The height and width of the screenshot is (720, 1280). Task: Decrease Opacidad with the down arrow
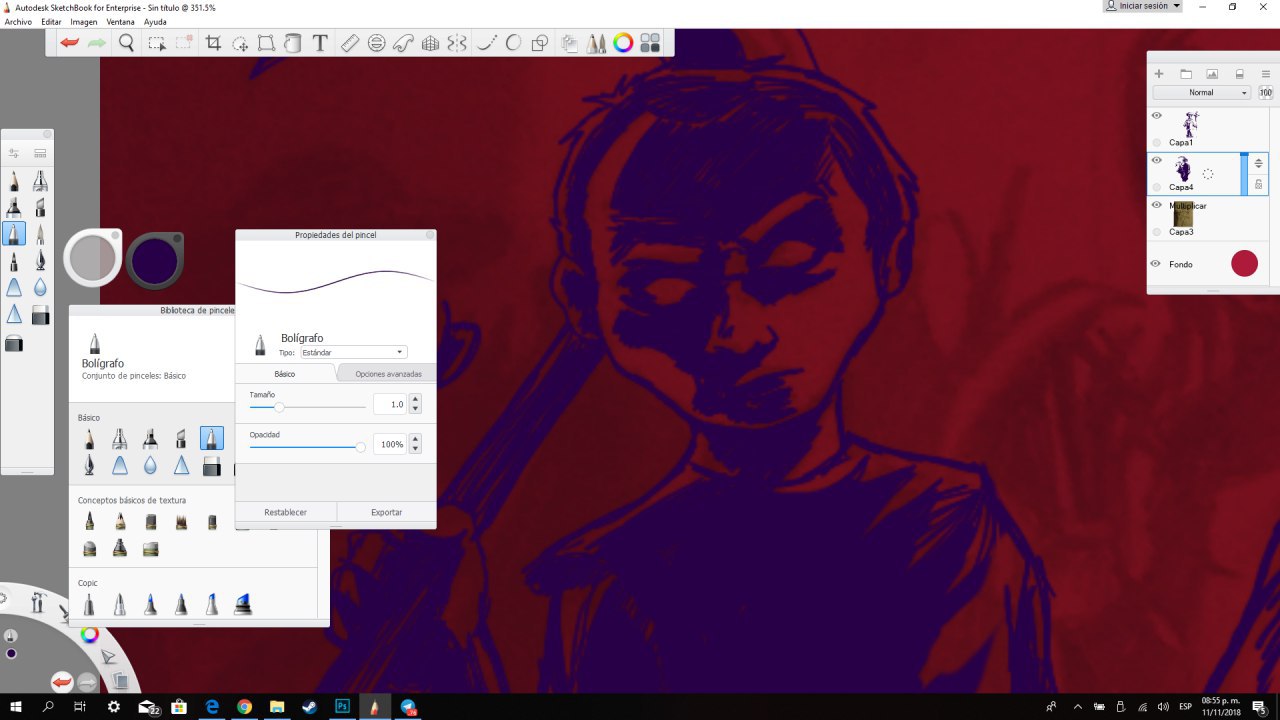[x=415, y=449]
